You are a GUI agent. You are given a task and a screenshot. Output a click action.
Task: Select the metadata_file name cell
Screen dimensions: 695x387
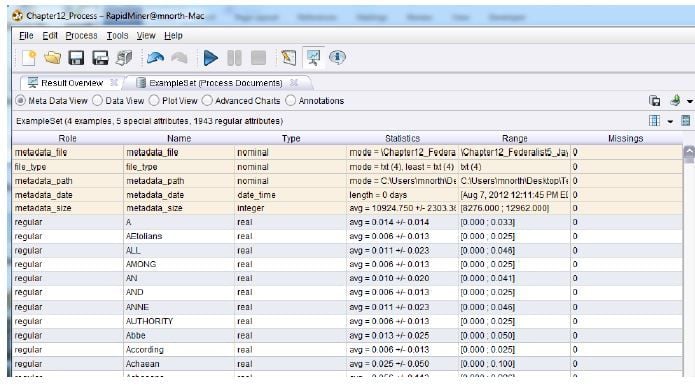(x=179, y=152)
